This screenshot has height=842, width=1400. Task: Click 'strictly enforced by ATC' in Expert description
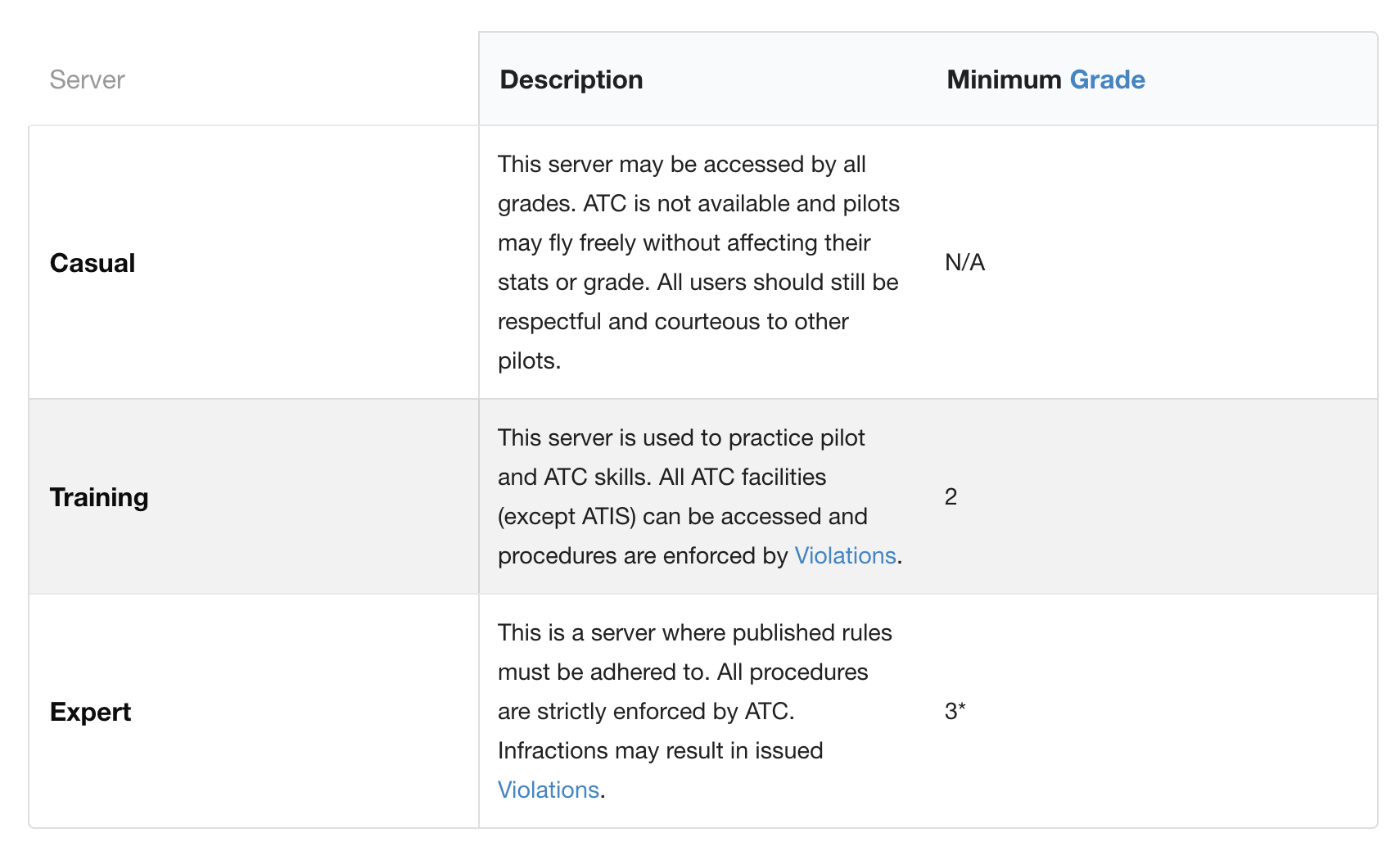pos(663,711)
